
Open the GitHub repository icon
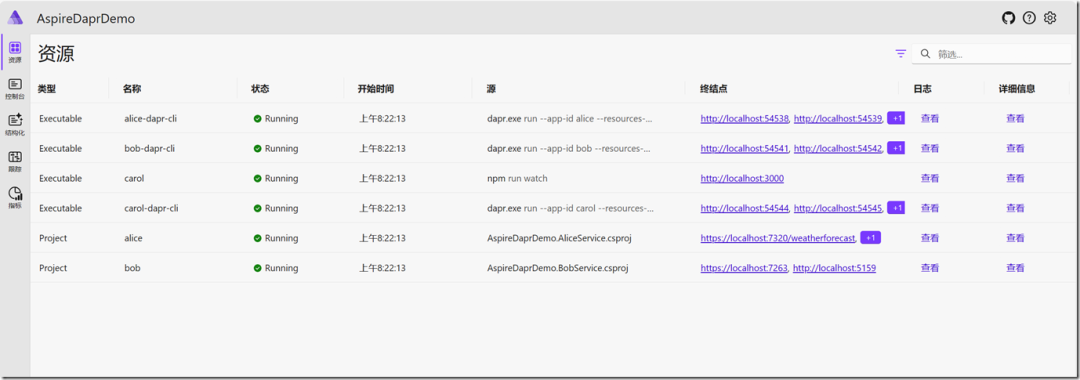pos(1008,19)
